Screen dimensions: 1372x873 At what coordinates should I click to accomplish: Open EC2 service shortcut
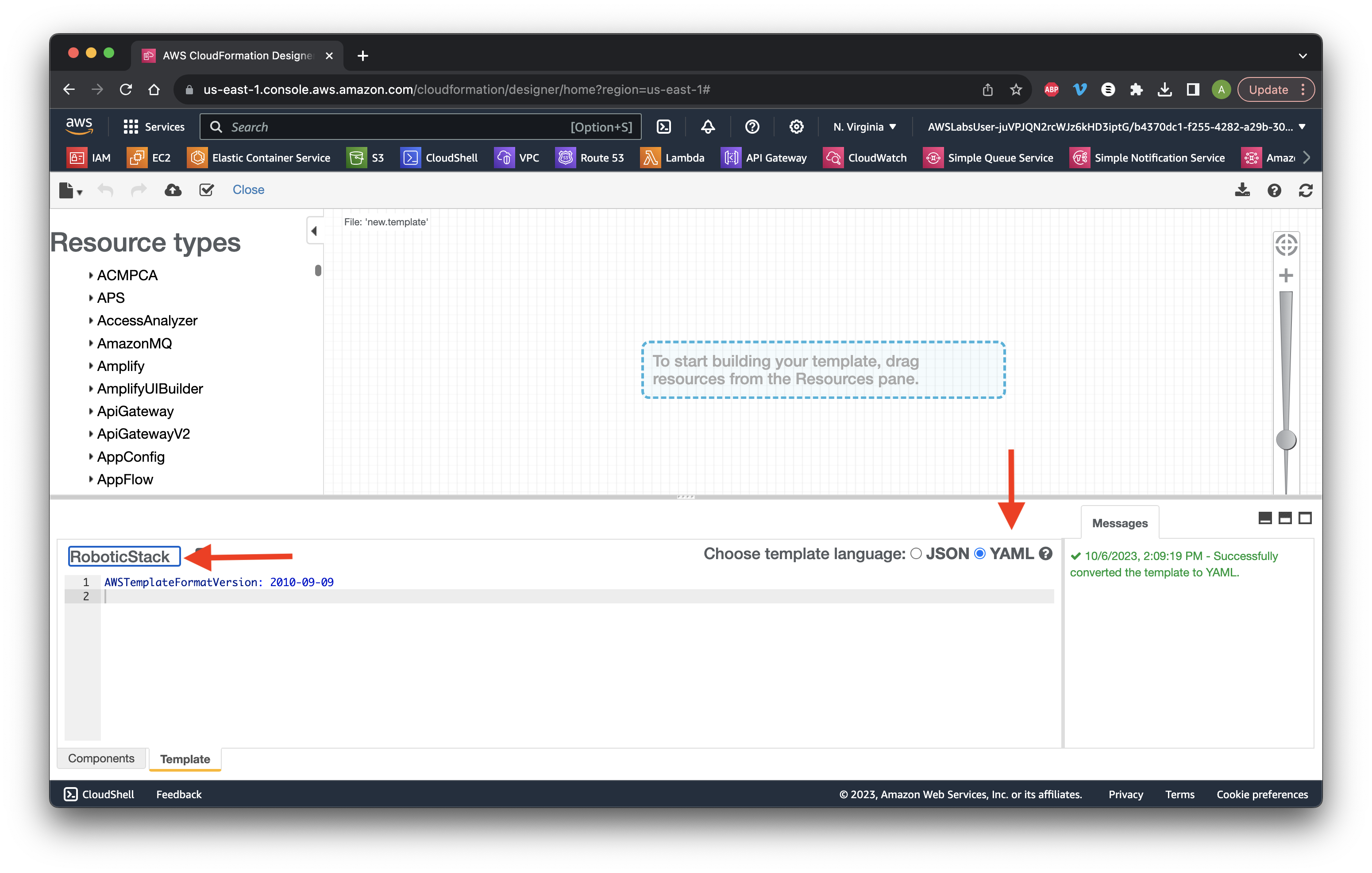pos(149,158)
